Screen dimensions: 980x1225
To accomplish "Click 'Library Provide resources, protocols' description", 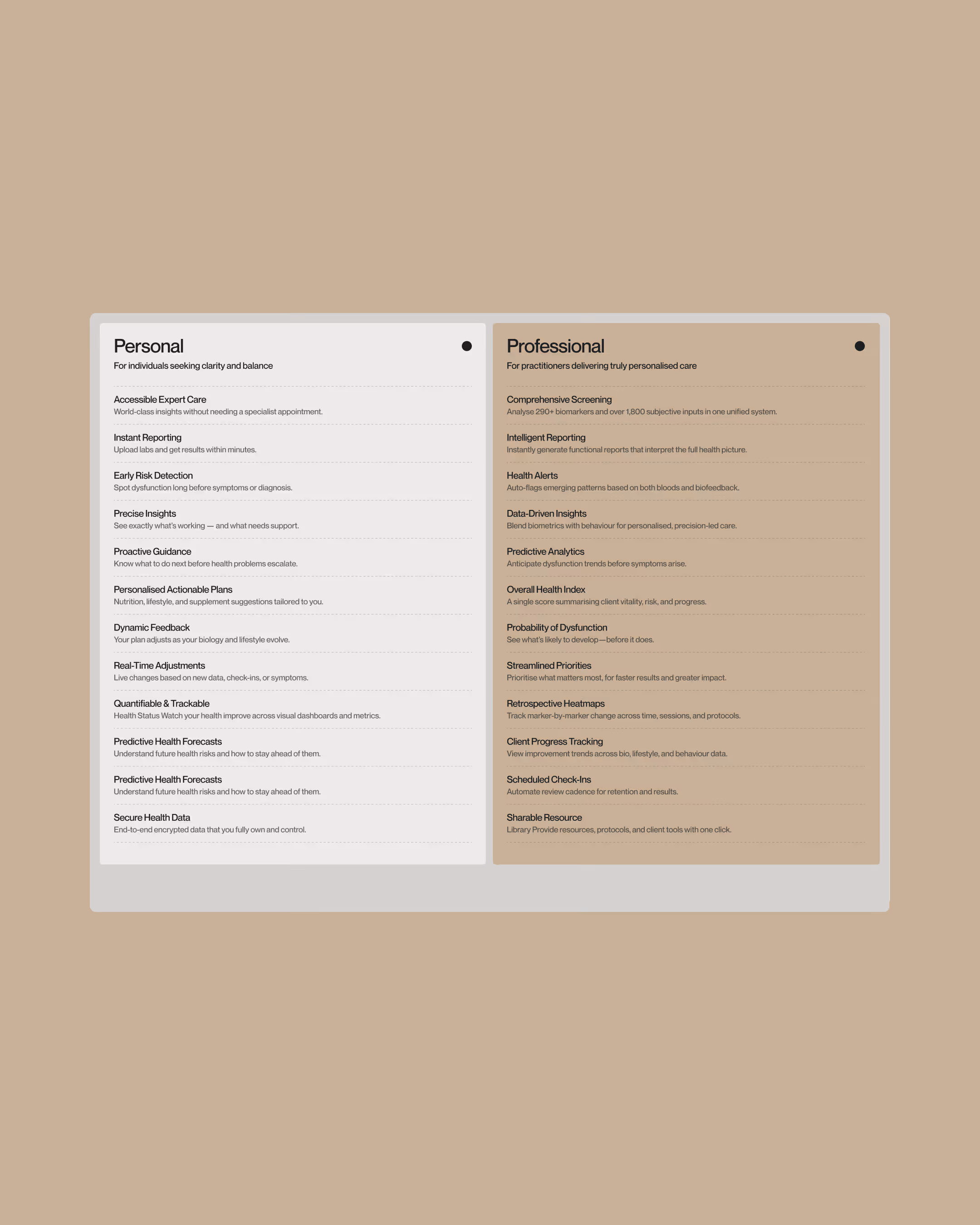I will click(x=619, y=830).
